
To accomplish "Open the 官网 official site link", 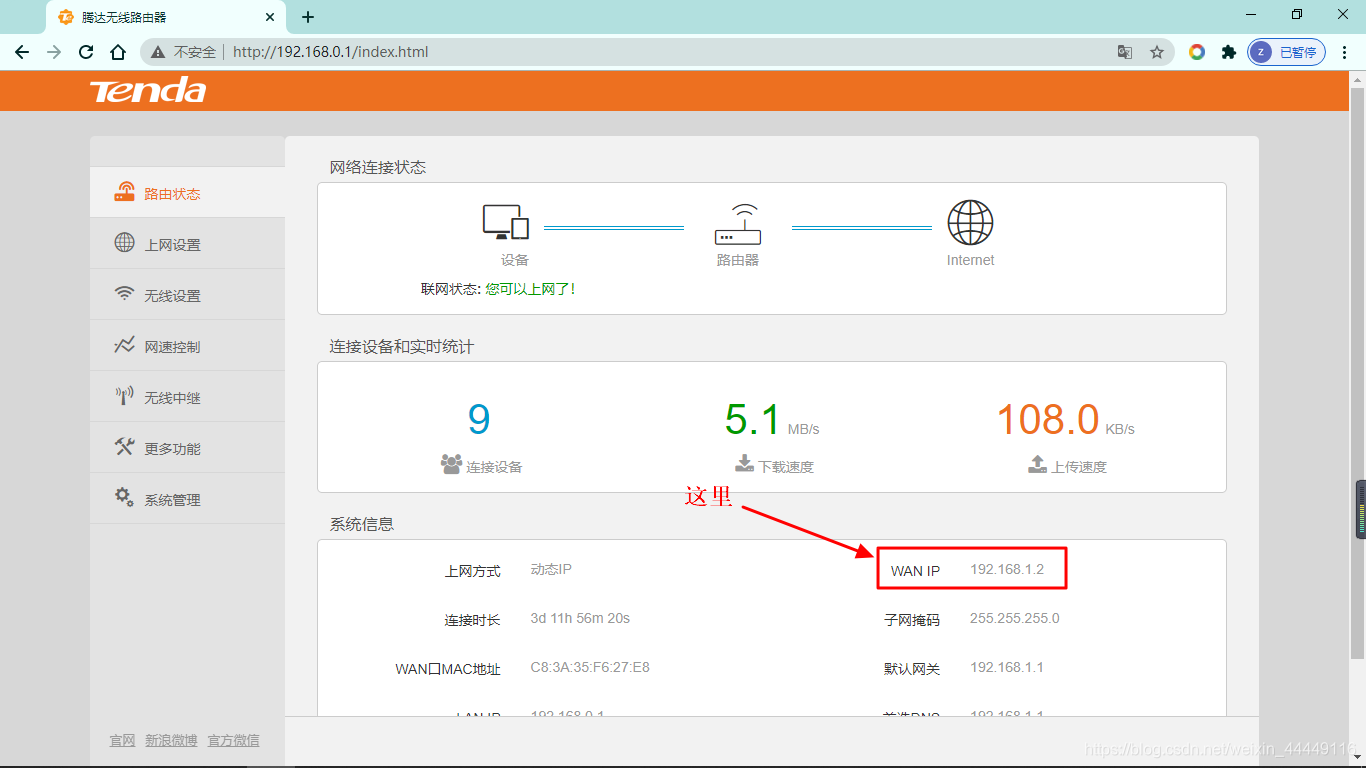I will [122, 740].
